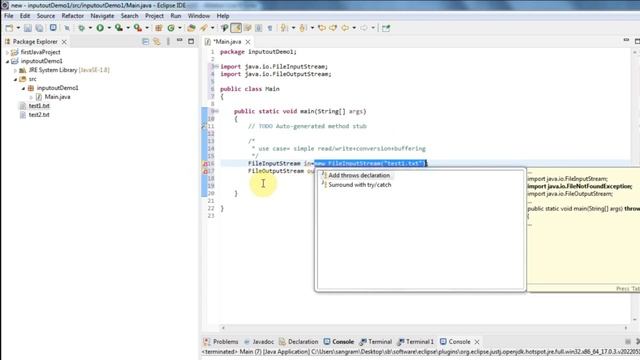Open Package Explorer View Menu dots

(168, 42)
